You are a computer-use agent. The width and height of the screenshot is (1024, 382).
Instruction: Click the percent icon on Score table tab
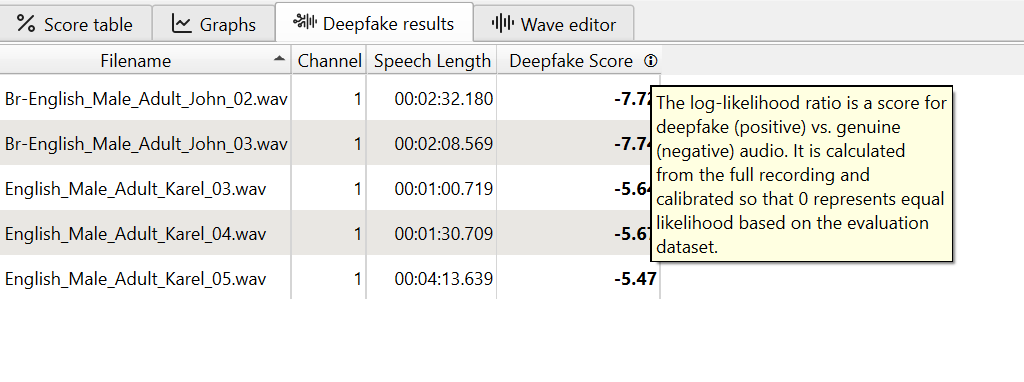26,24
